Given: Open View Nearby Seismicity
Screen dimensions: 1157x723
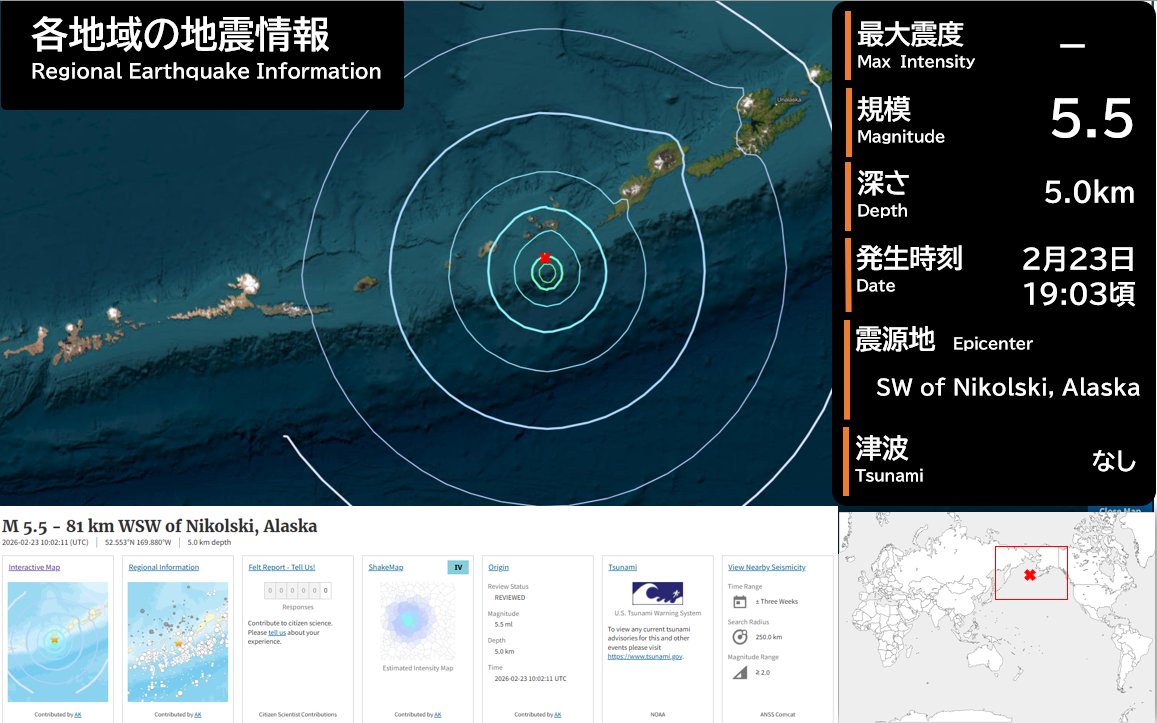Looking at the screenshot, I should tap(766, 566).
